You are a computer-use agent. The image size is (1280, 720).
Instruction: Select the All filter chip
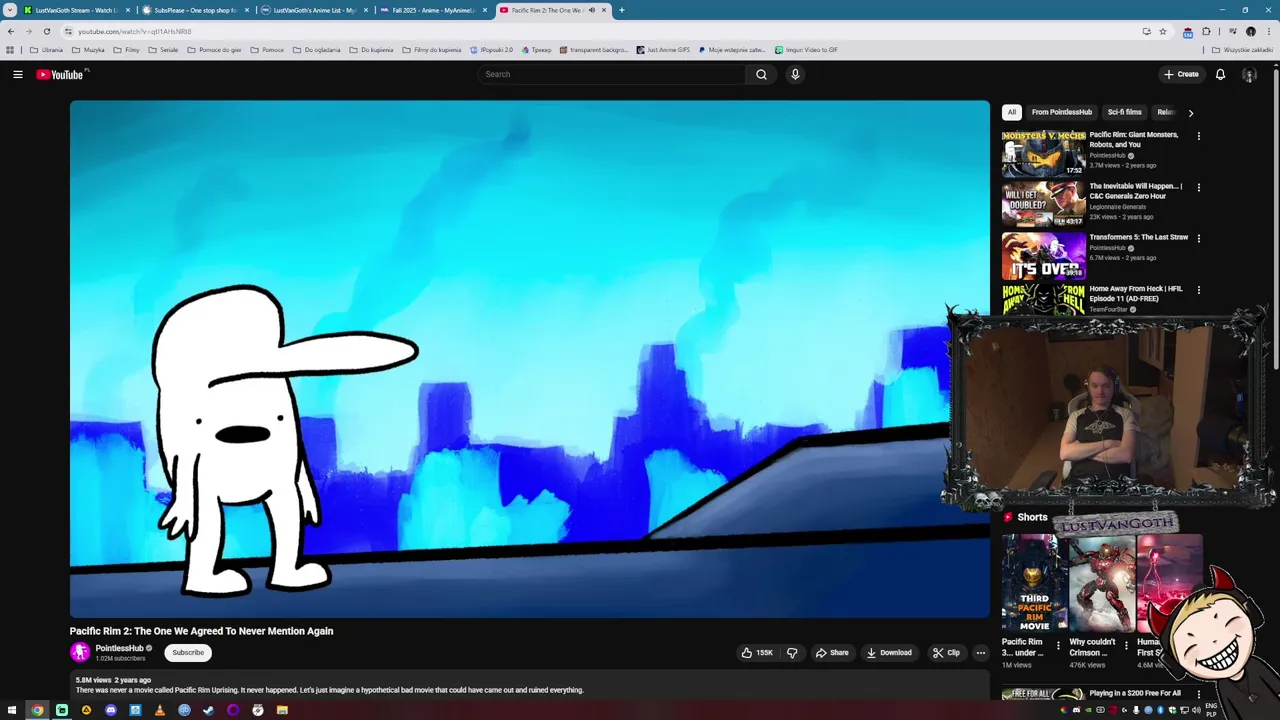click(1012, 112)
